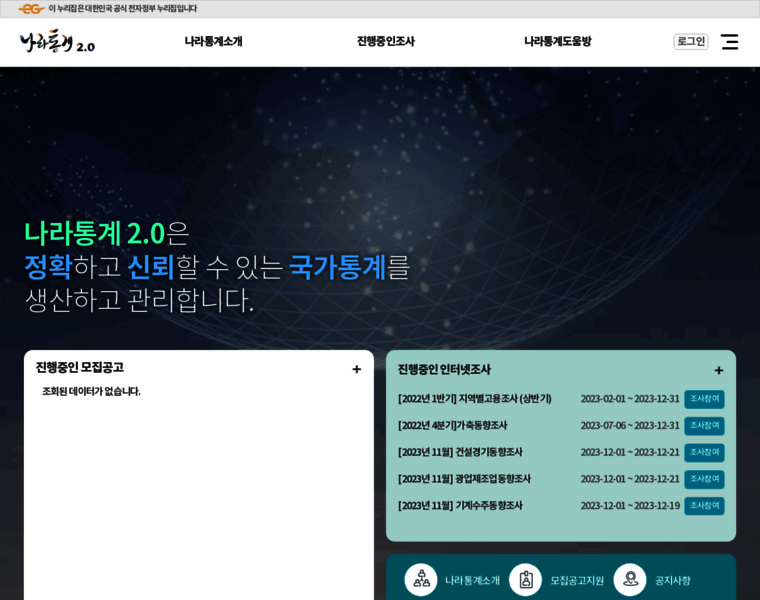760x600 pixels.
Task: Click the 로그인 button
Action: point(691,42)
